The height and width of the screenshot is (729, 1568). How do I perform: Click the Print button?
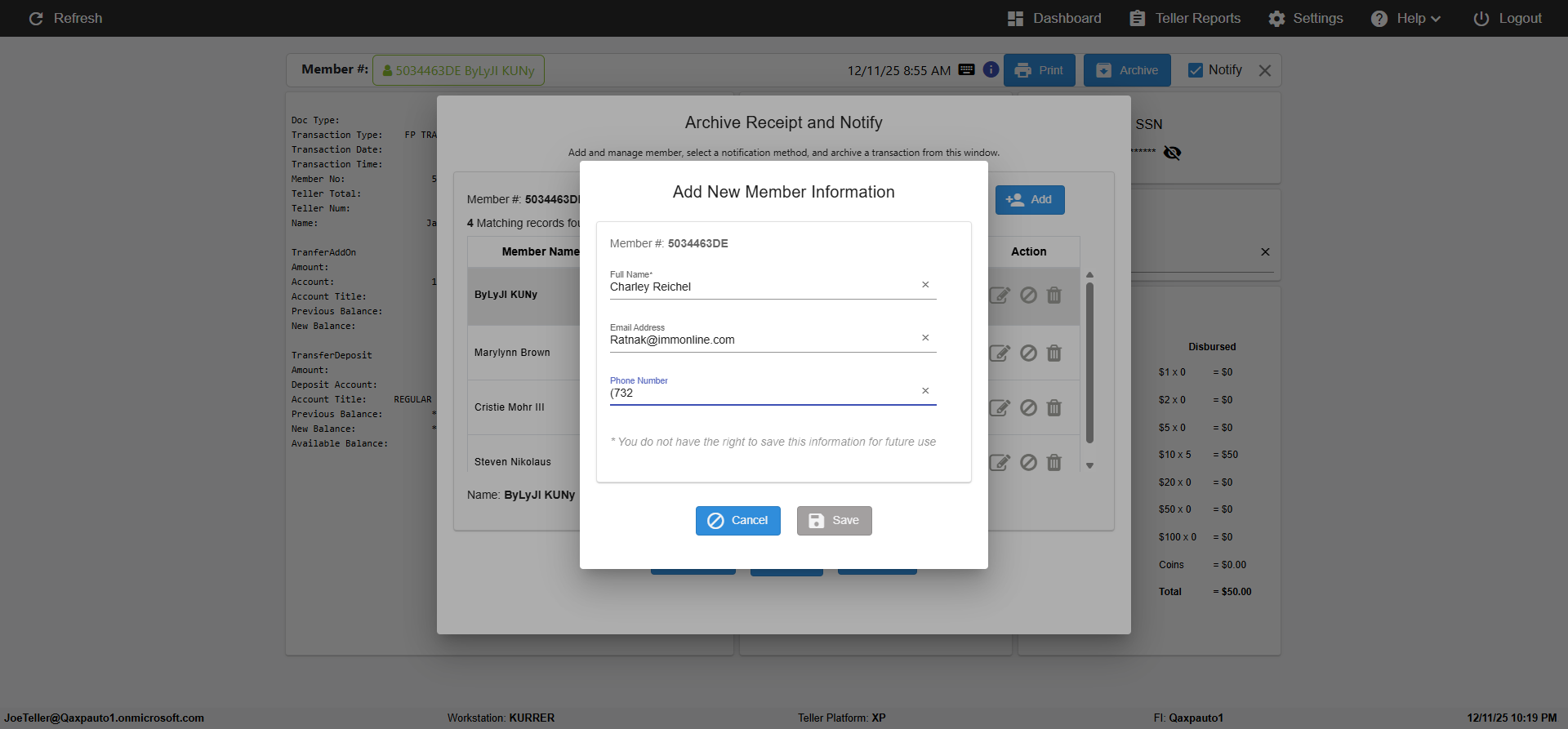[x=1039, y=70]
